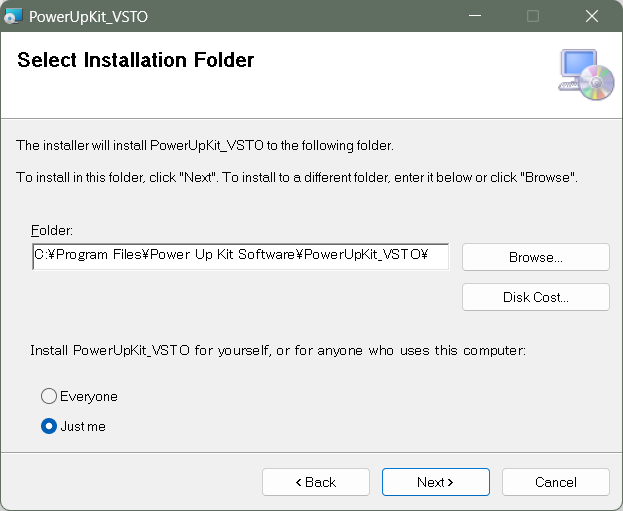Click the "installer will install" description line

(205, 146)
